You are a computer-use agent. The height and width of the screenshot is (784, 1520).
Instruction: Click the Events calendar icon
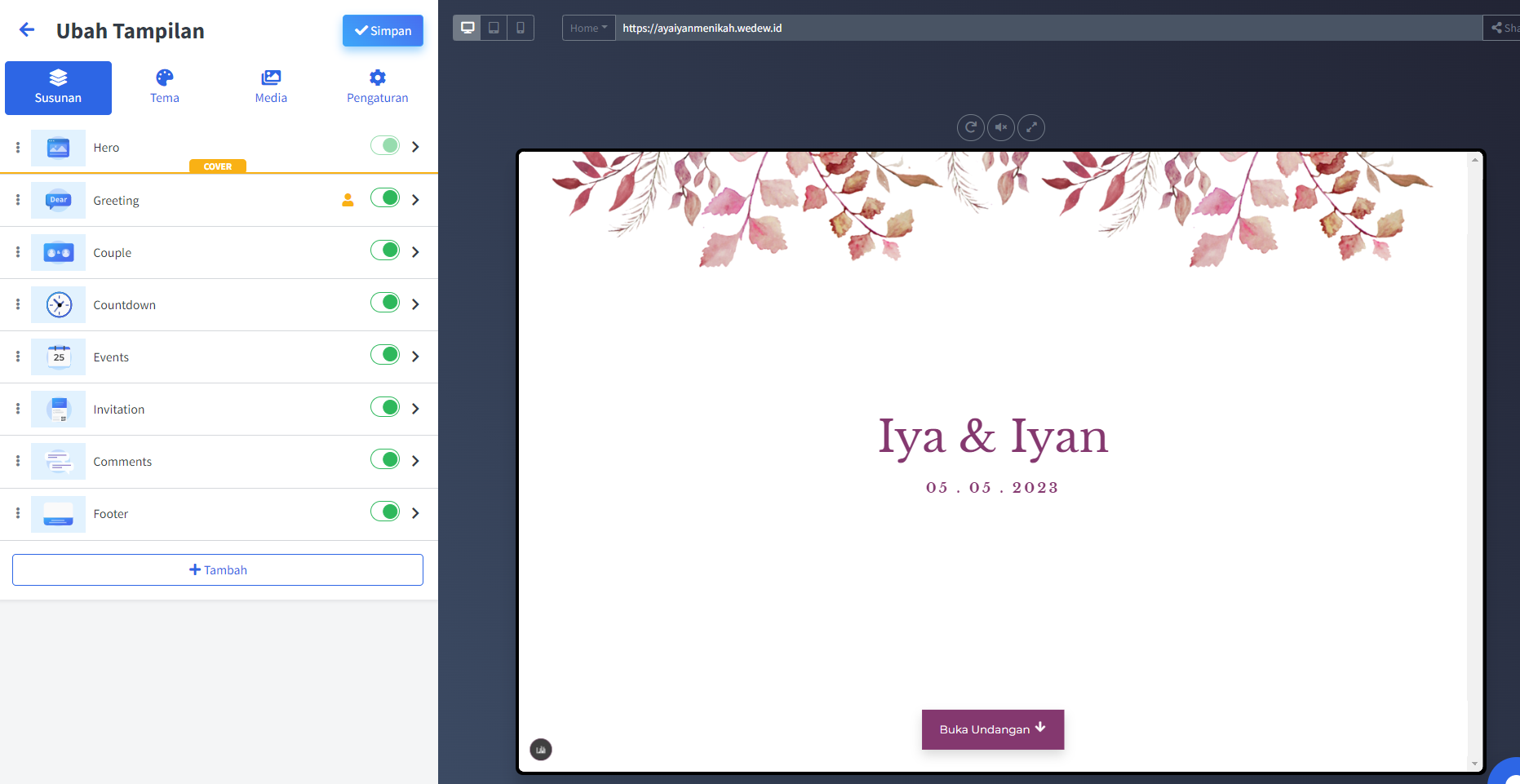[58, 357]
